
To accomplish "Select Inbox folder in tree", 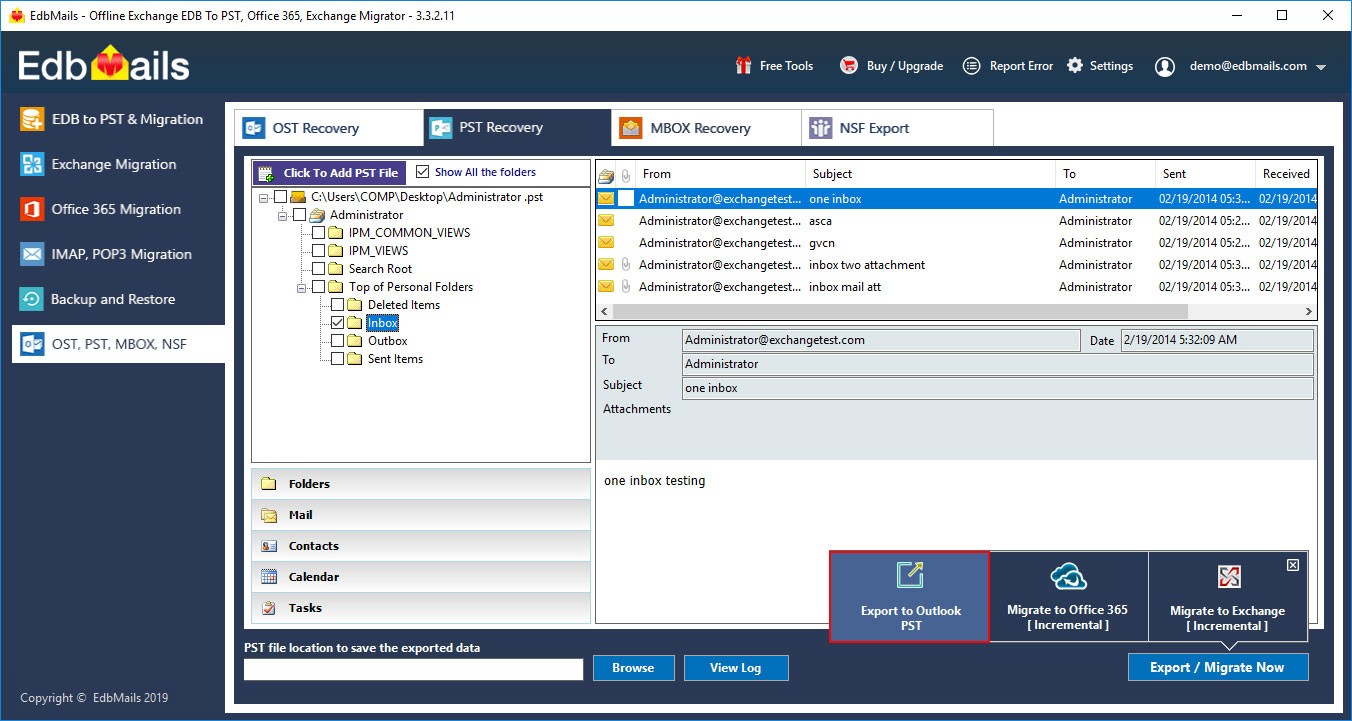I will click(382, 323).
